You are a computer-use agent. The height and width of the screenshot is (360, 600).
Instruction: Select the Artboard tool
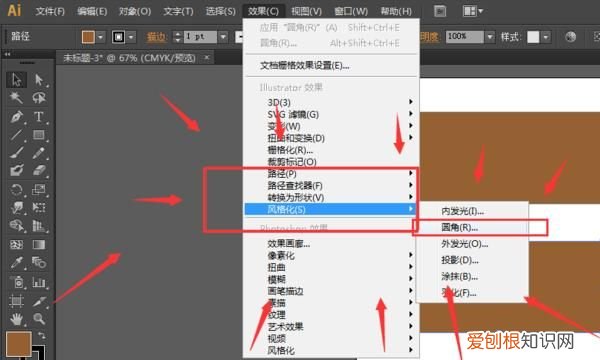coord(16,301)
